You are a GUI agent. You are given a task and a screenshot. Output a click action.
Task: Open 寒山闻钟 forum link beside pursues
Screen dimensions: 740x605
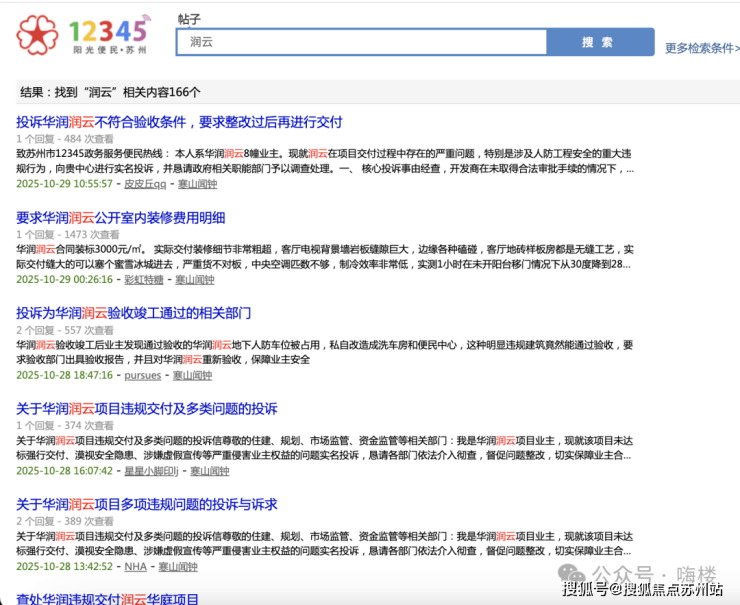coord(192,375)
